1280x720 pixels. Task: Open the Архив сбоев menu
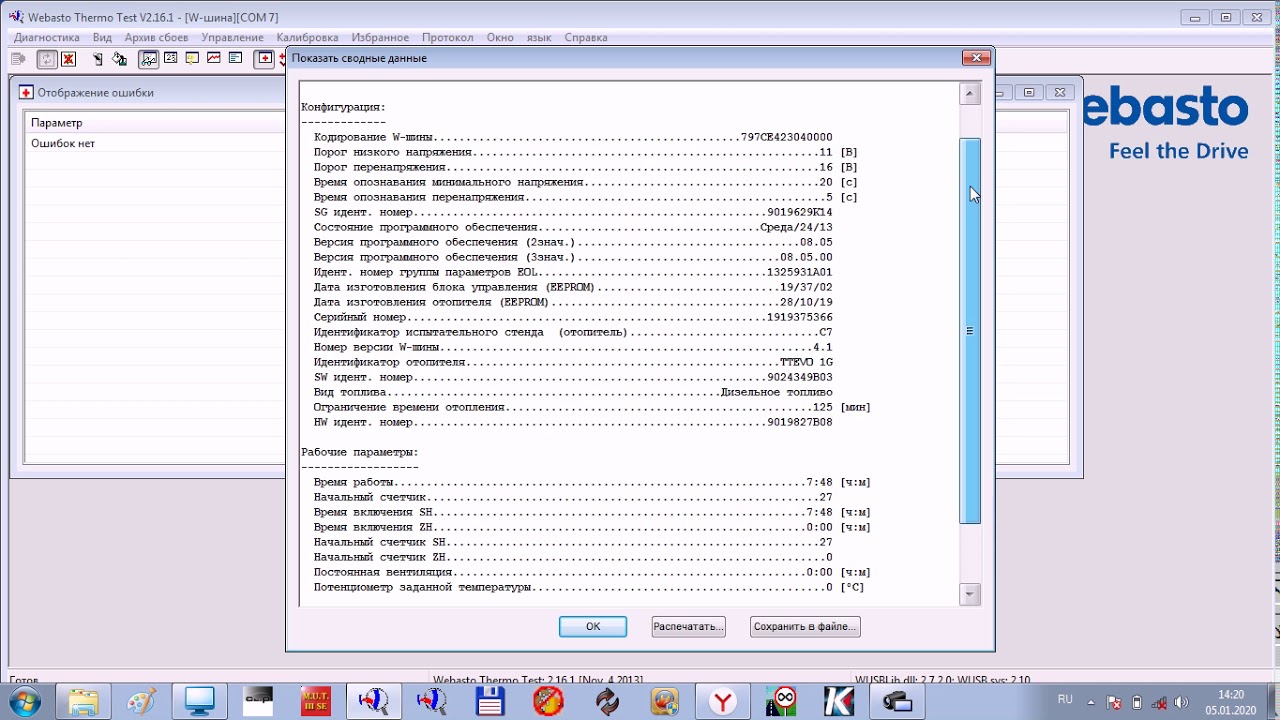coord(156,37)
